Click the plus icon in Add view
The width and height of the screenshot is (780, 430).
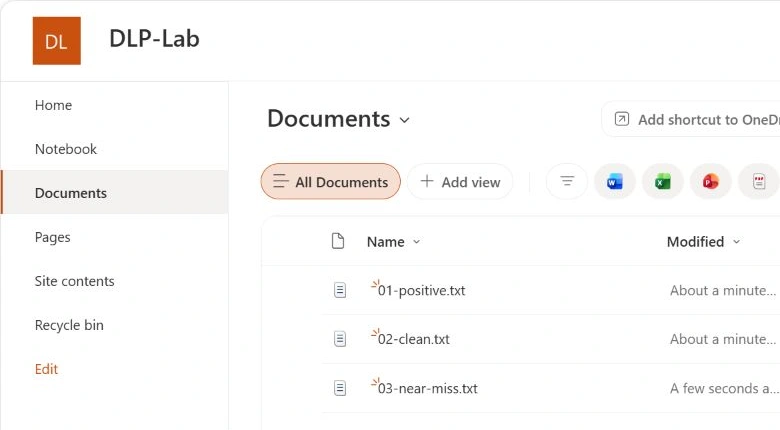427,181
